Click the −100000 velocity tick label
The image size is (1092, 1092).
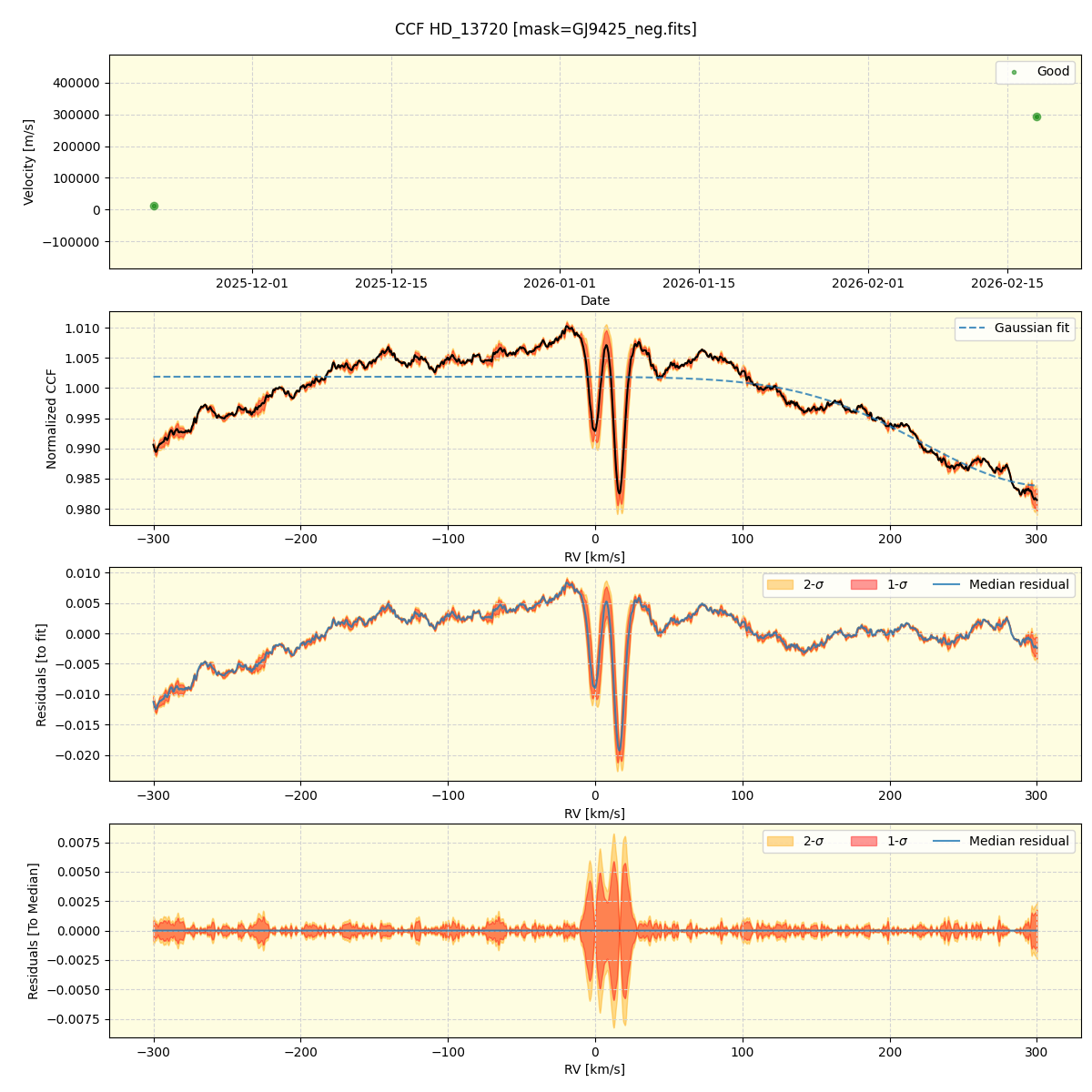click(72, 242)
